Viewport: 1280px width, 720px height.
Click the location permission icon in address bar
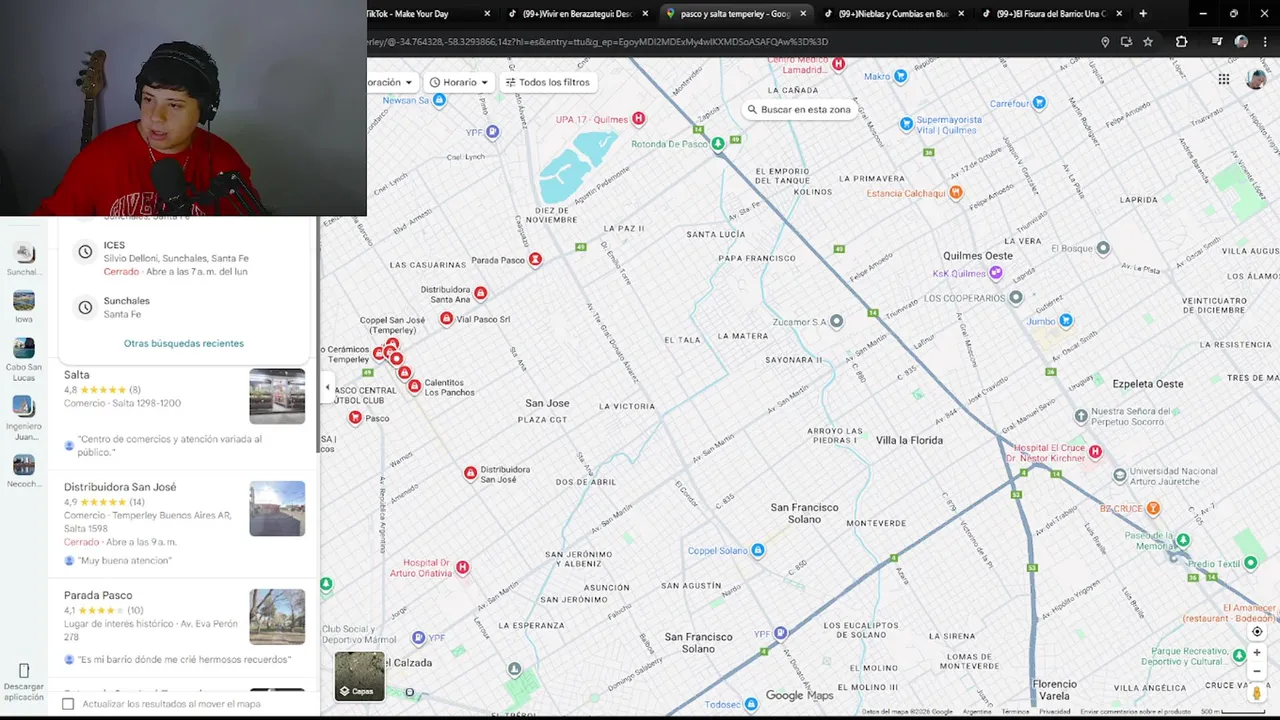click(x=1105, y=42)
